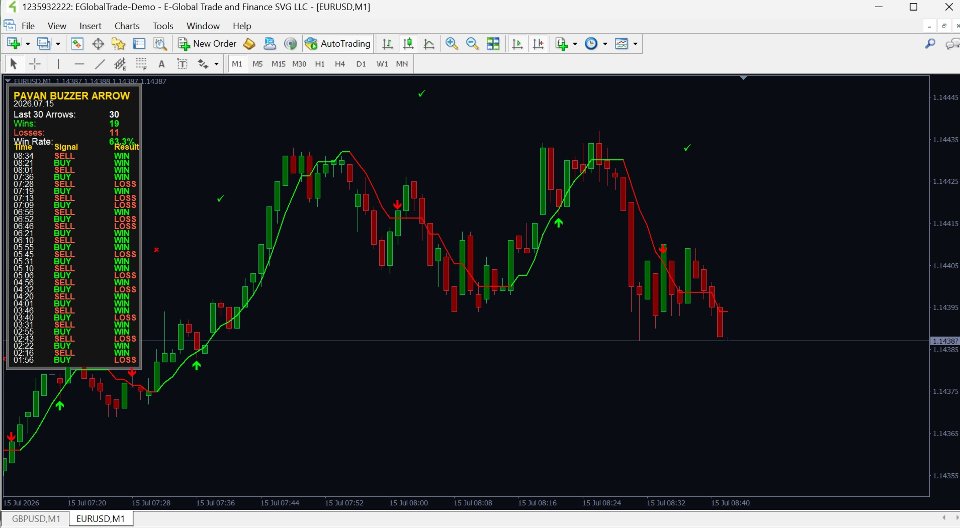
Task: Open the Market Watch window icon
Action: 77,43
